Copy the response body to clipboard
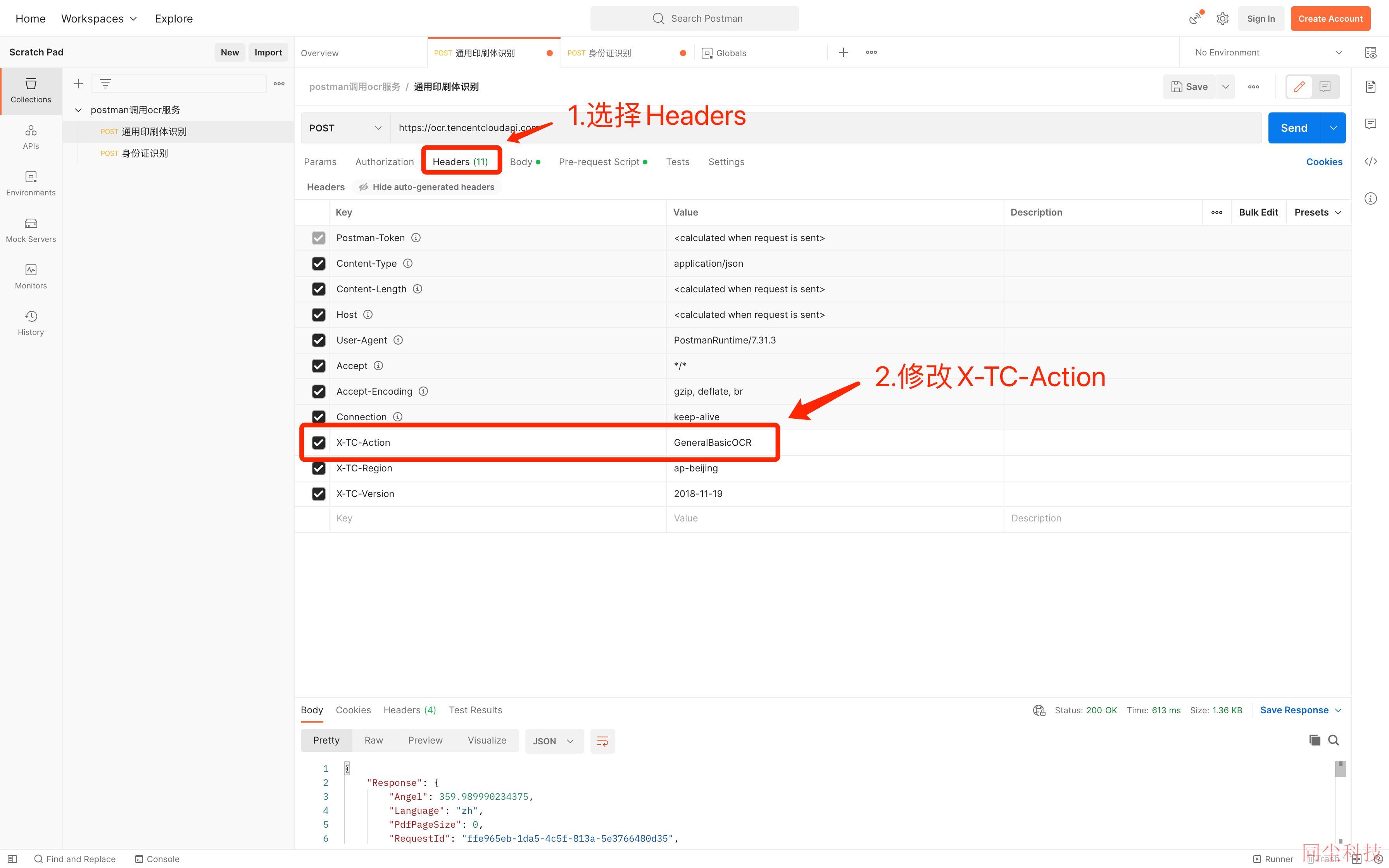 (x=1315, y=740)
